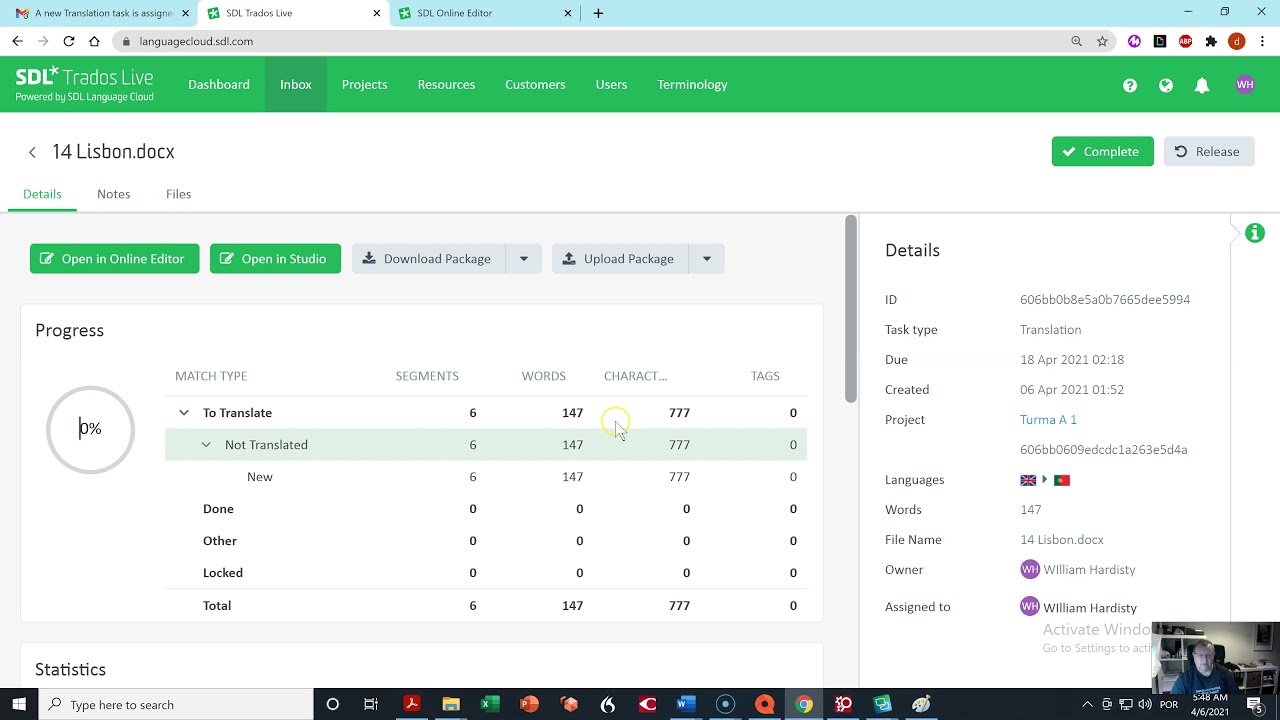Click the Release button
Image resolution: width=1280 pixels, height=720 pixels.
tap(1208, 151)
